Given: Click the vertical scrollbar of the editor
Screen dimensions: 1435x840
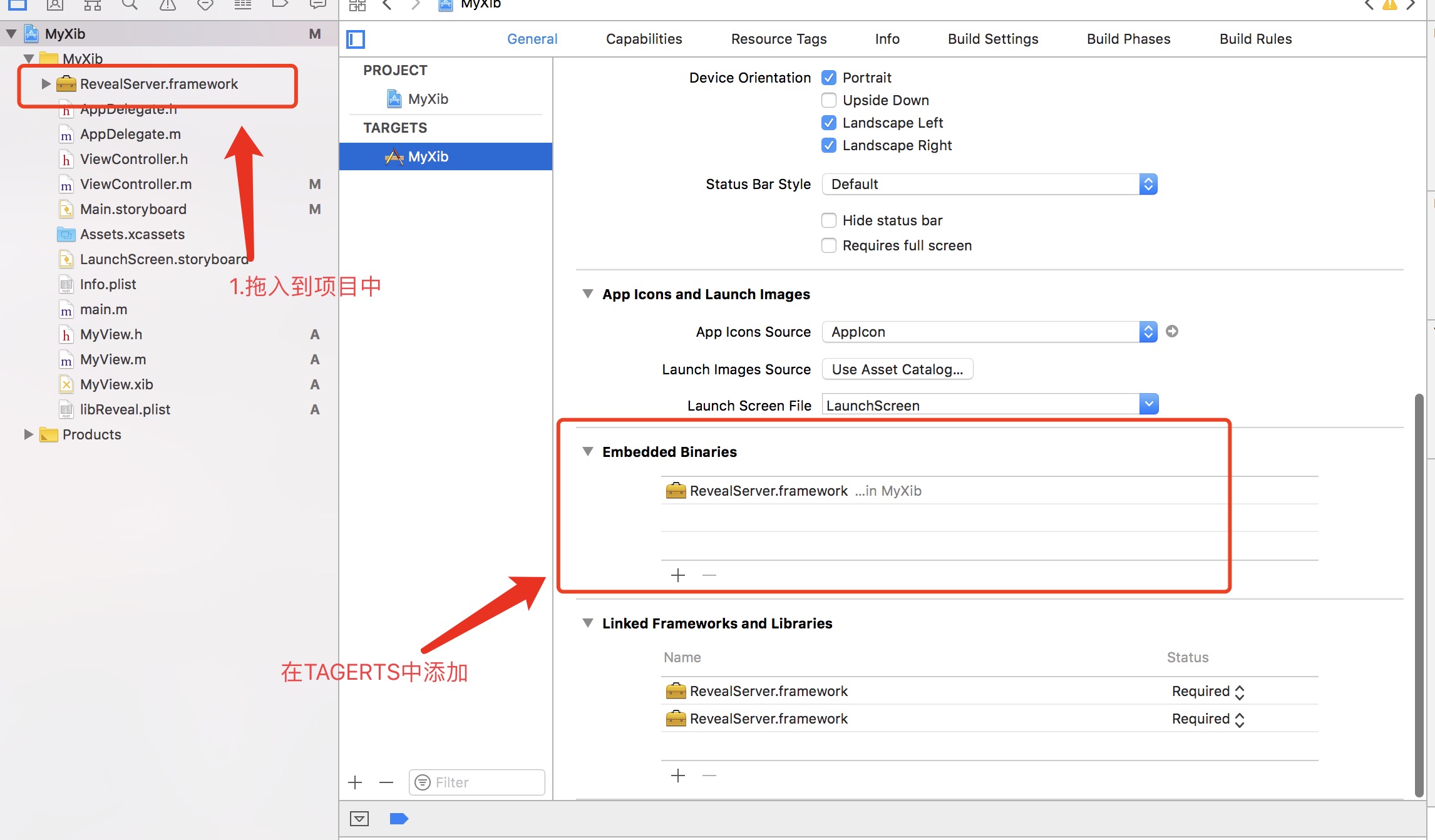Looking at the screenshot, I should coord(1419,595).
